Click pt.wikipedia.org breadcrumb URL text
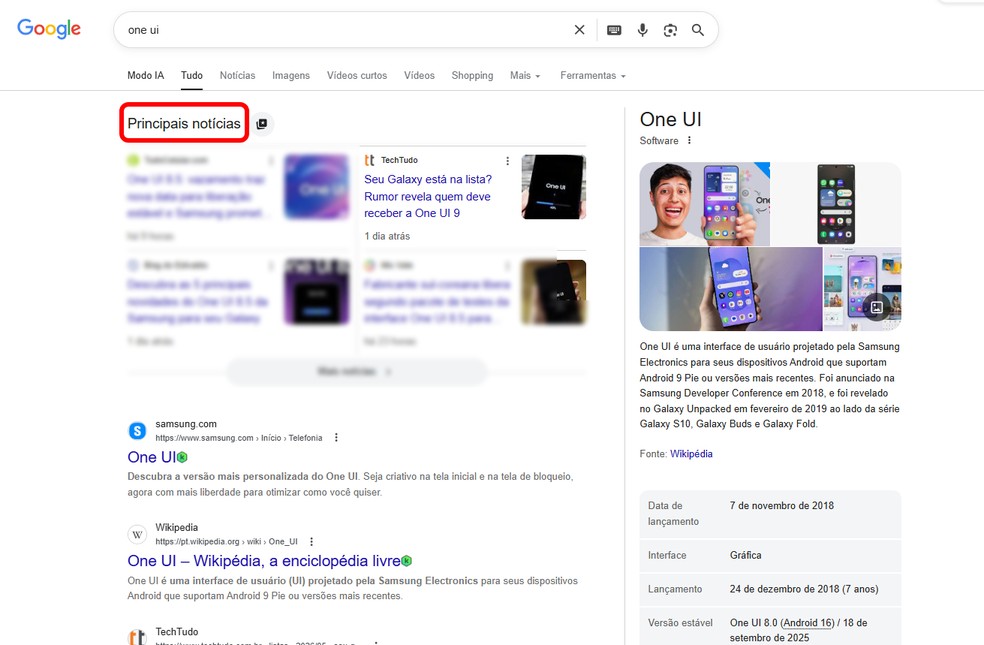The image size is (984, 645). pyautogui.click(x=227, y=541)
